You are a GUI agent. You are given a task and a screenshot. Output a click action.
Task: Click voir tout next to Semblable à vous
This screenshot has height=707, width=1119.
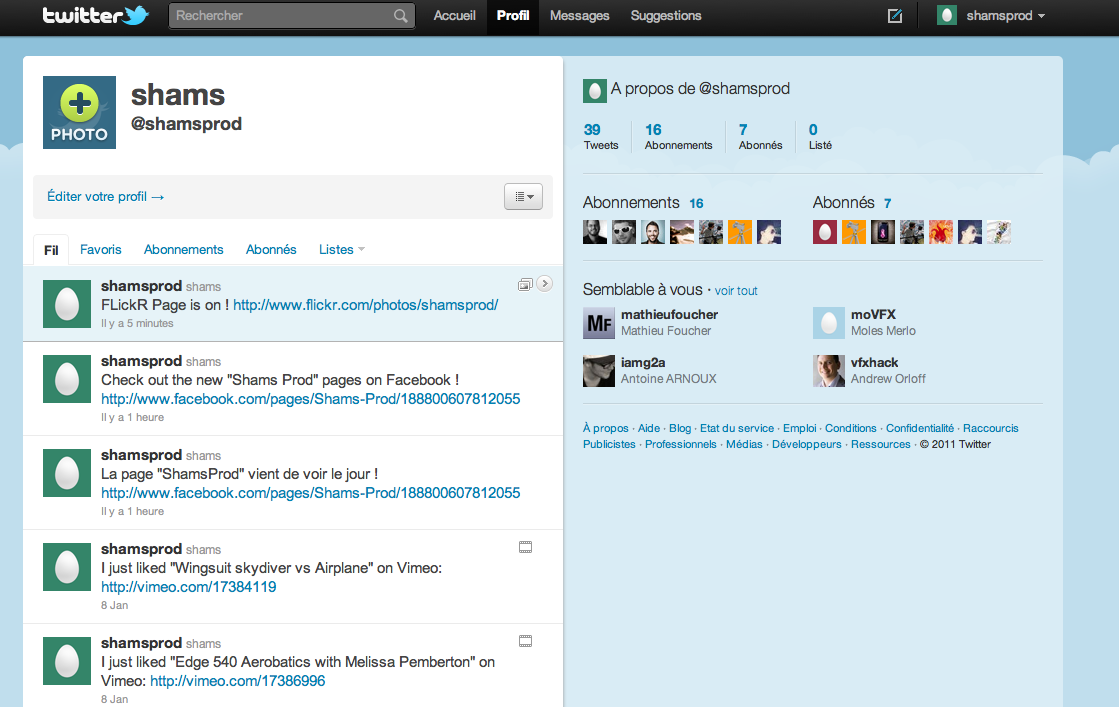[x=736, y=291]
